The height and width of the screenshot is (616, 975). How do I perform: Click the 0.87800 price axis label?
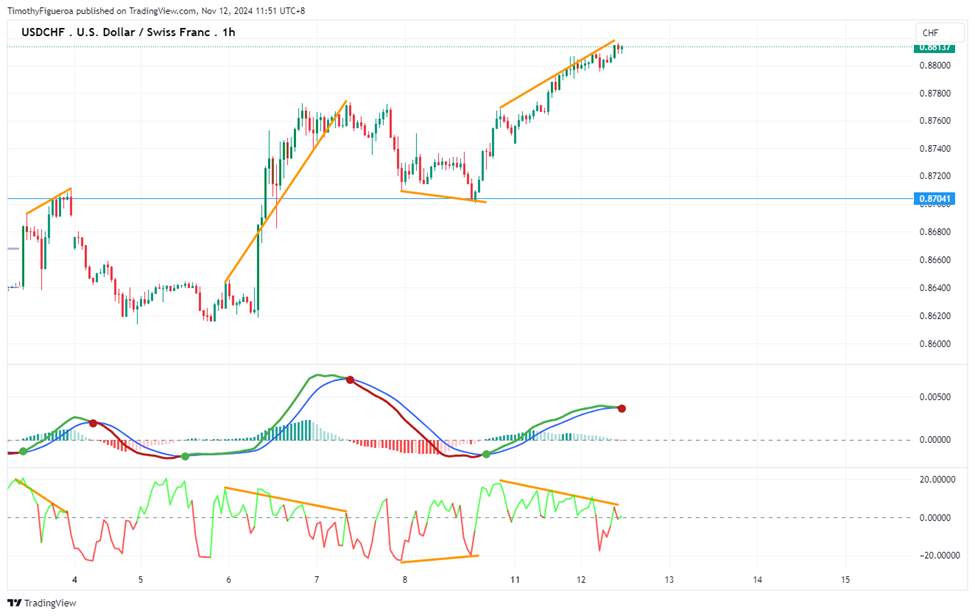(935, 93)
